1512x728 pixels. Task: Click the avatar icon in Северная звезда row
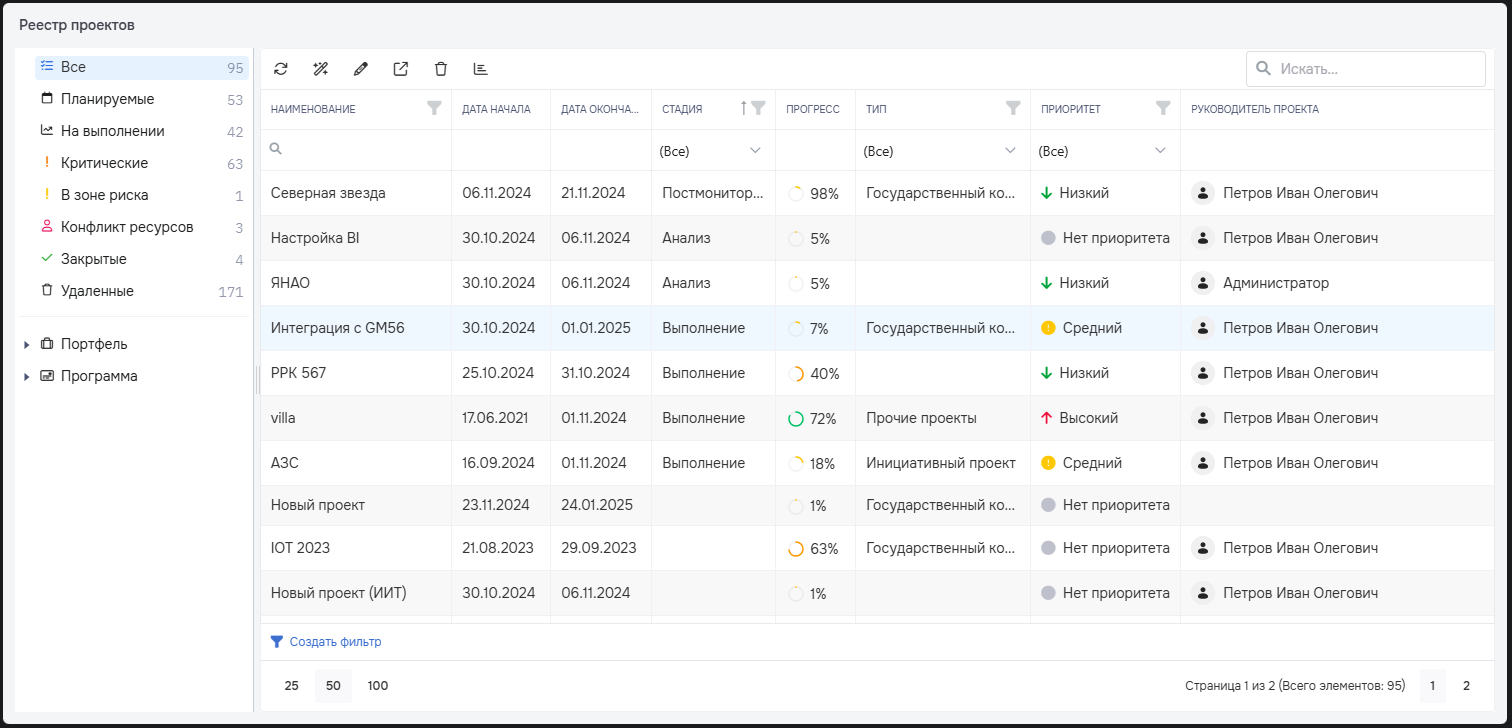point(1203,193)
